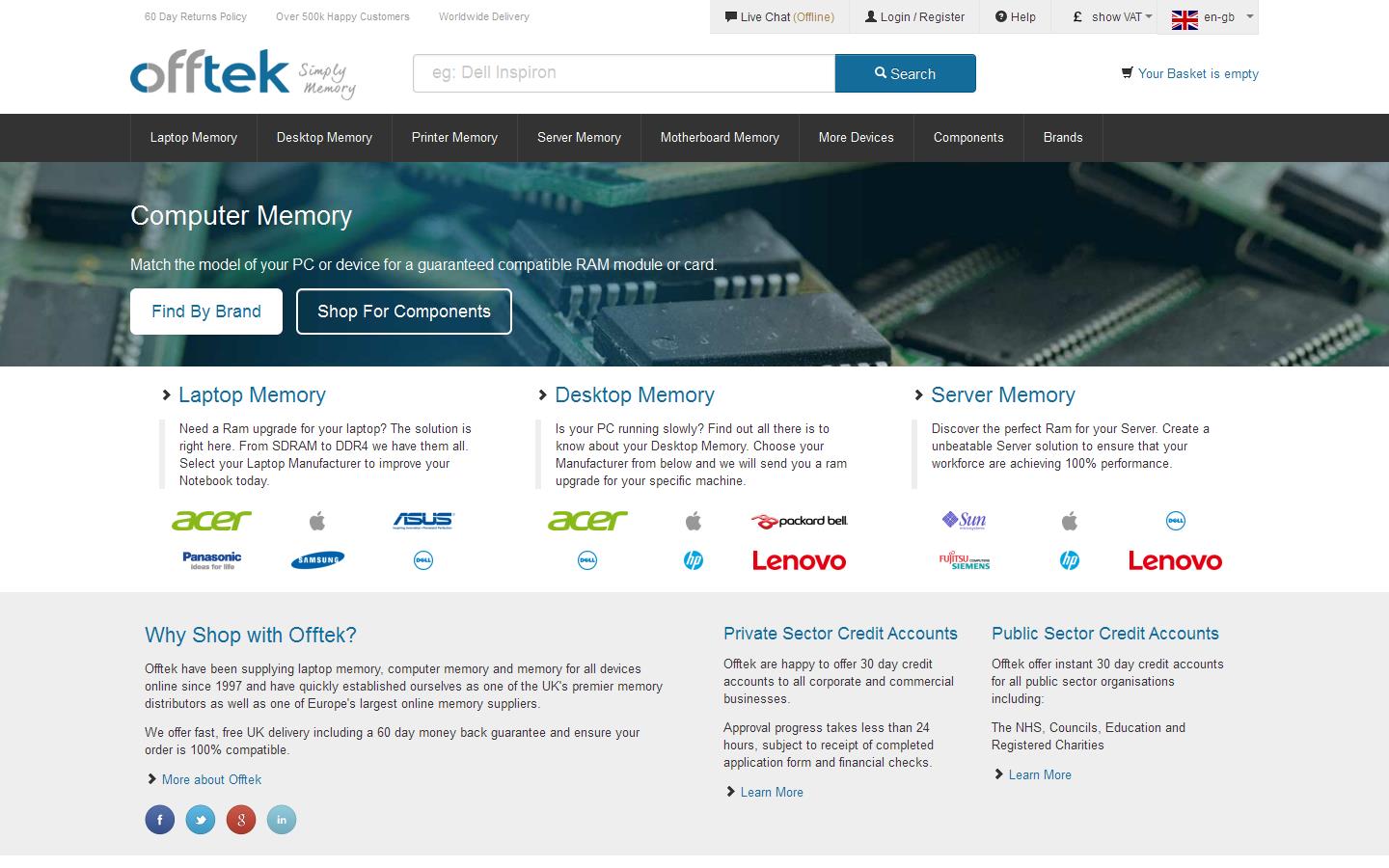Image resolution: width=1389 pixels, height=868 pixels.
Task: Toggle the Live Chat panel
Action: [777, 16]
